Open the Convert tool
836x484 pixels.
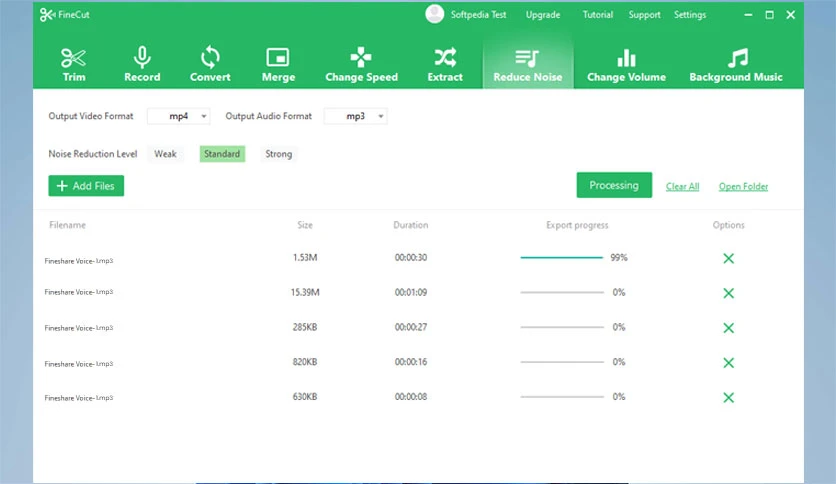[x=210, y=64]
